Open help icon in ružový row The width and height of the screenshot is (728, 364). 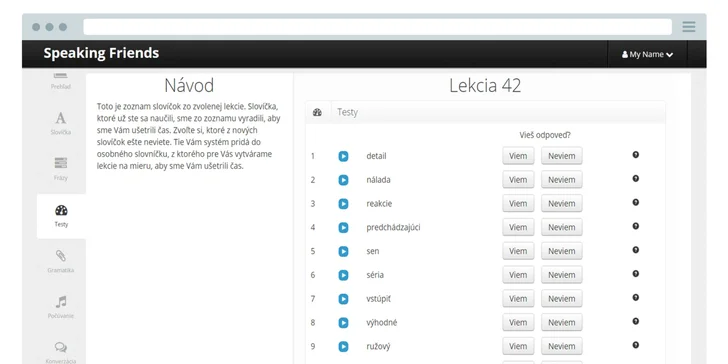(636, 345)
